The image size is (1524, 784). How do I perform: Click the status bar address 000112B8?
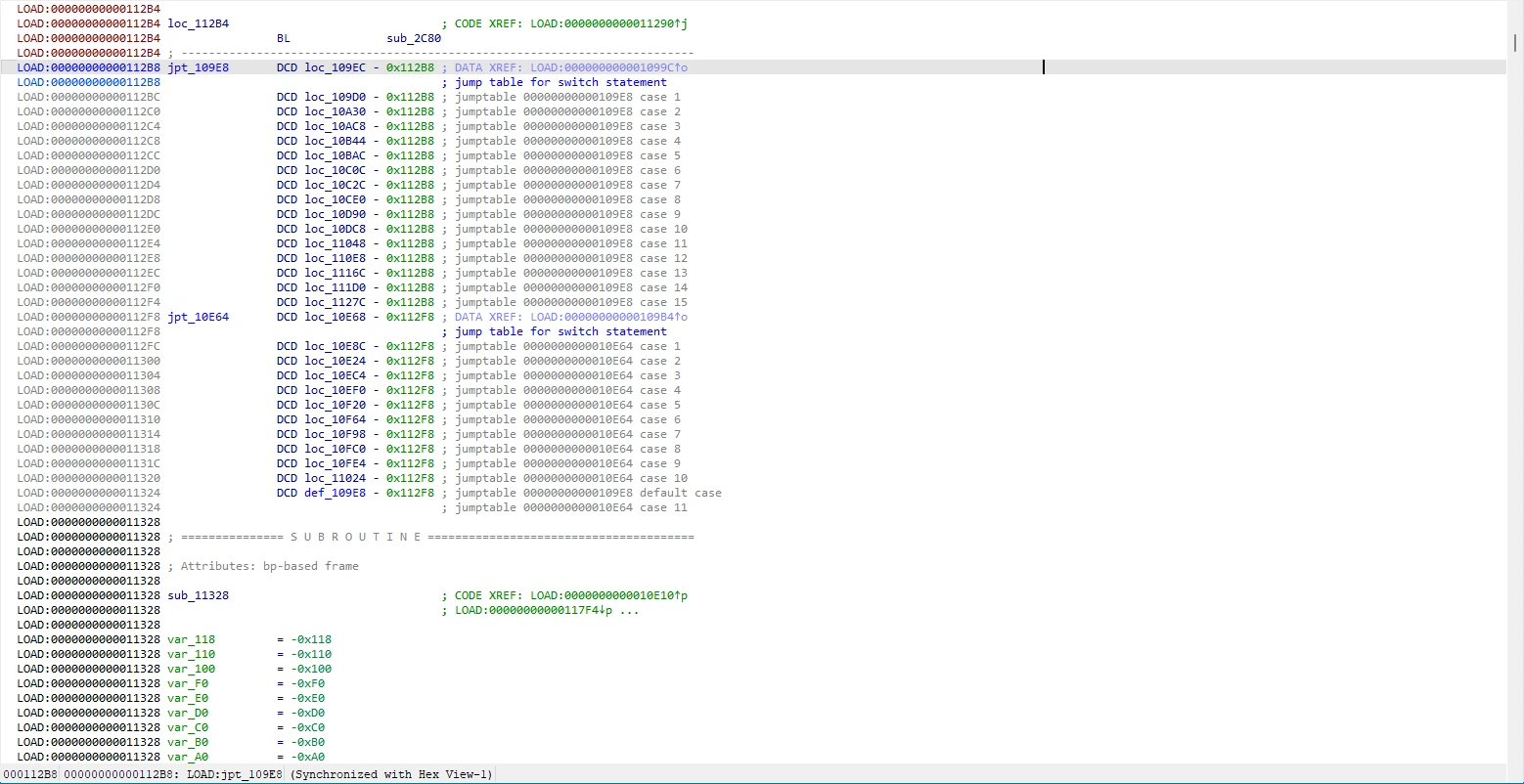click(29, 774)
